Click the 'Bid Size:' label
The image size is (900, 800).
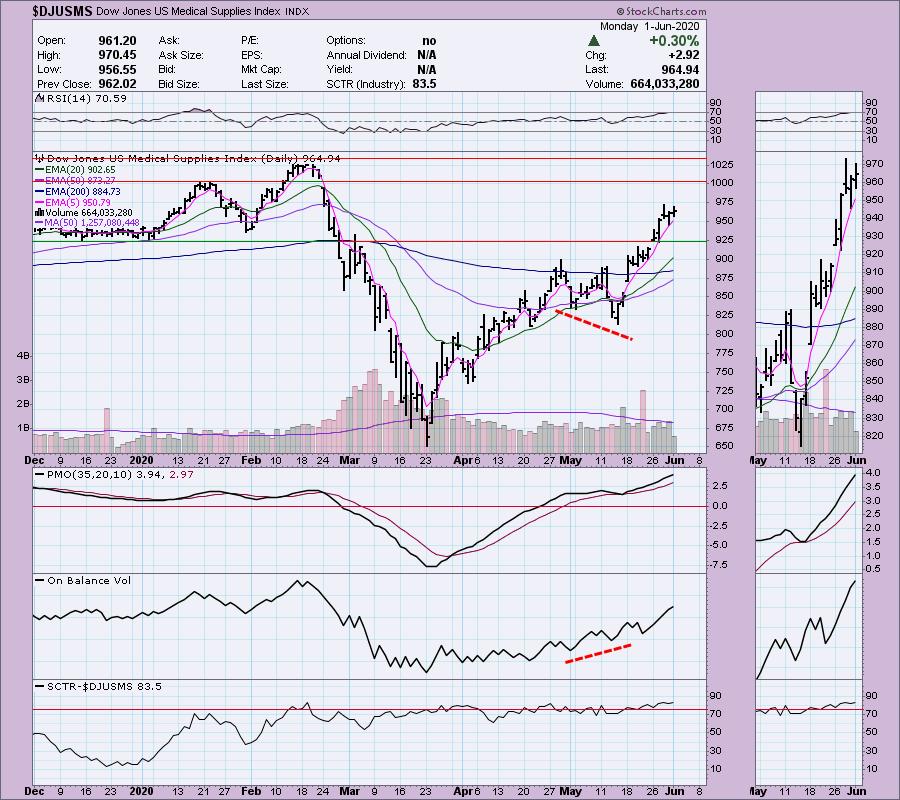click(179, 84)
